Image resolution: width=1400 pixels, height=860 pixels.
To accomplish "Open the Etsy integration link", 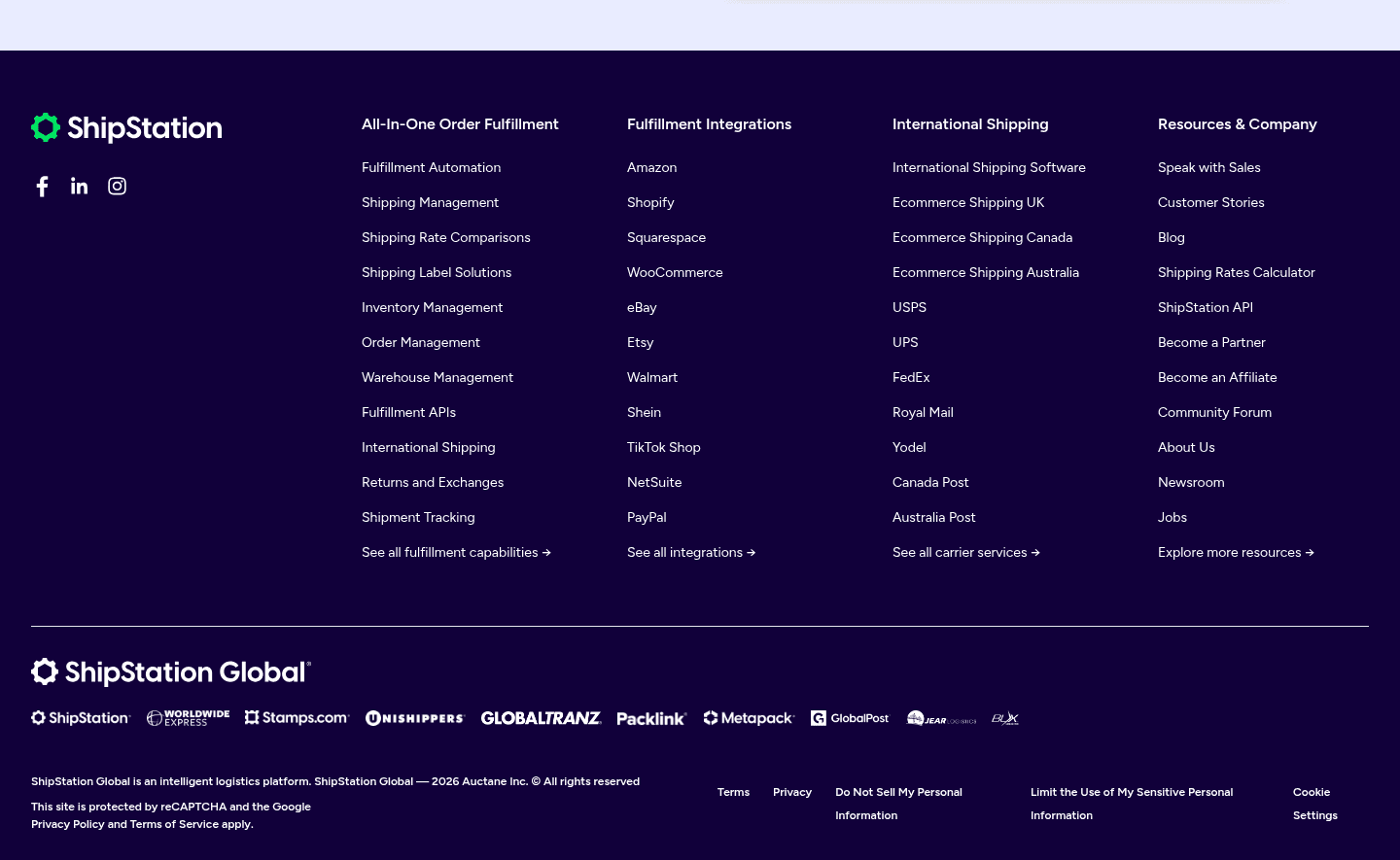I will tap(641, 342).
